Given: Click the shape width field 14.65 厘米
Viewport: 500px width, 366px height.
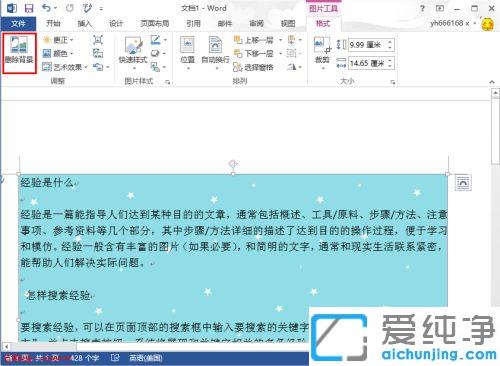Looking at the screenshot, I should coord(367,63).
